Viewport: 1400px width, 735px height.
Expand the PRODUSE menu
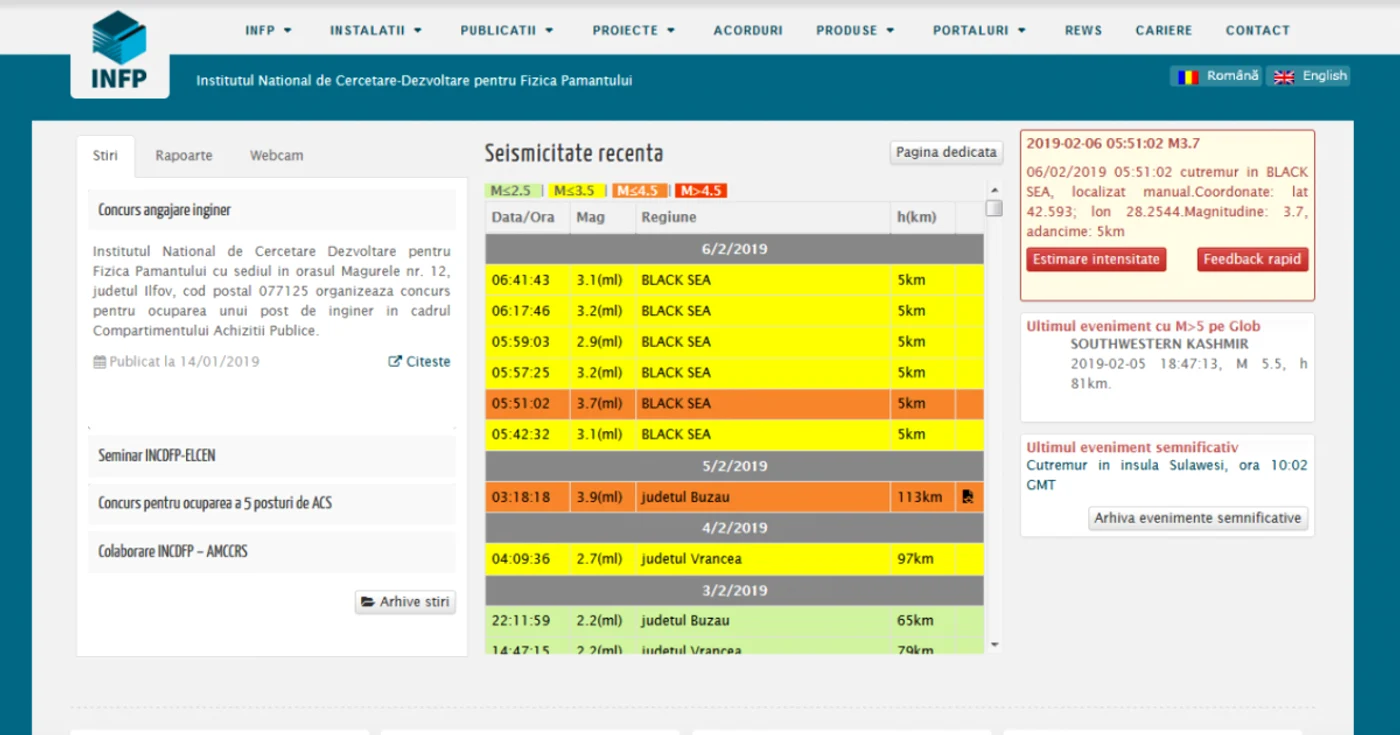855,30
